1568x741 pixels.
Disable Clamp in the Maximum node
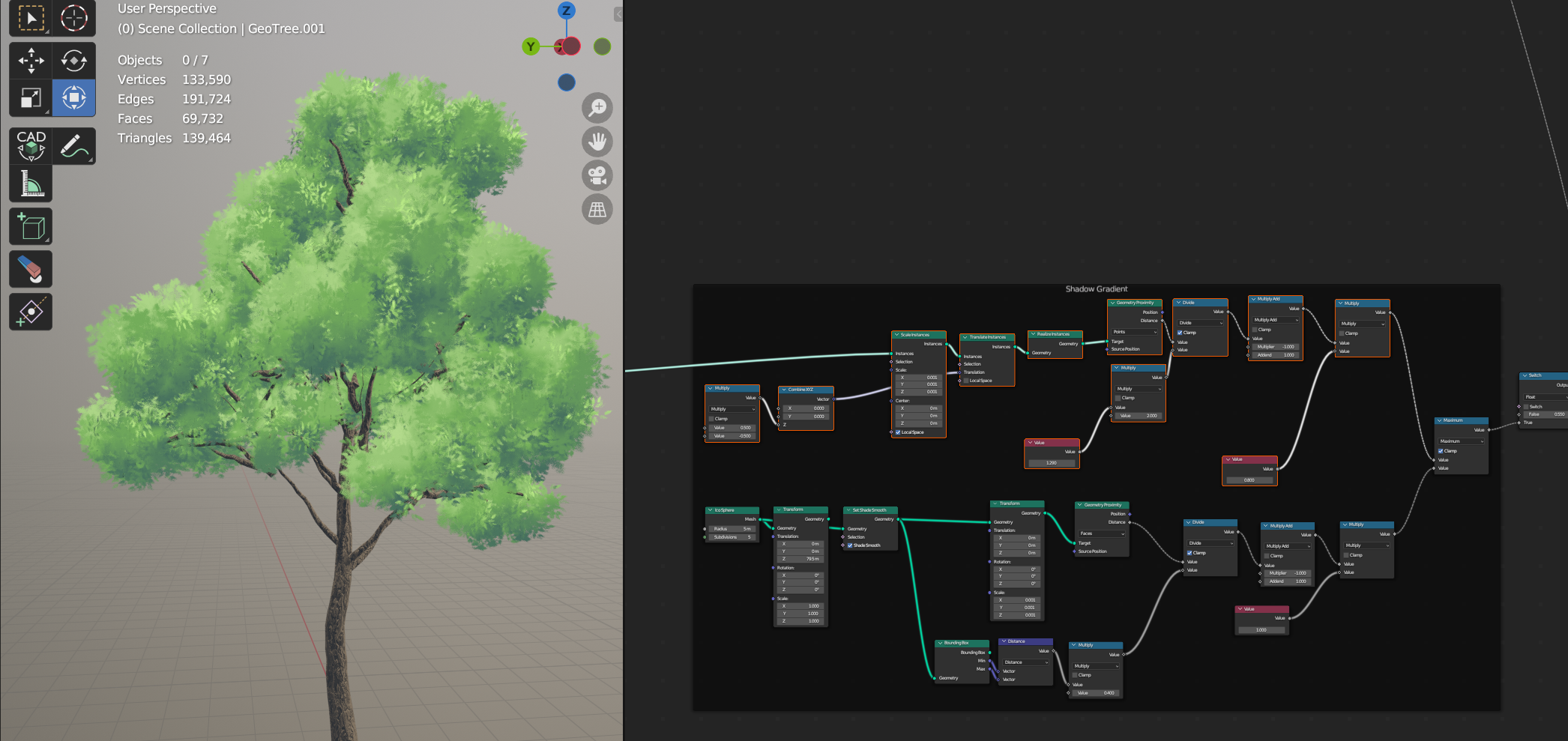click(x=1441, y=451)
